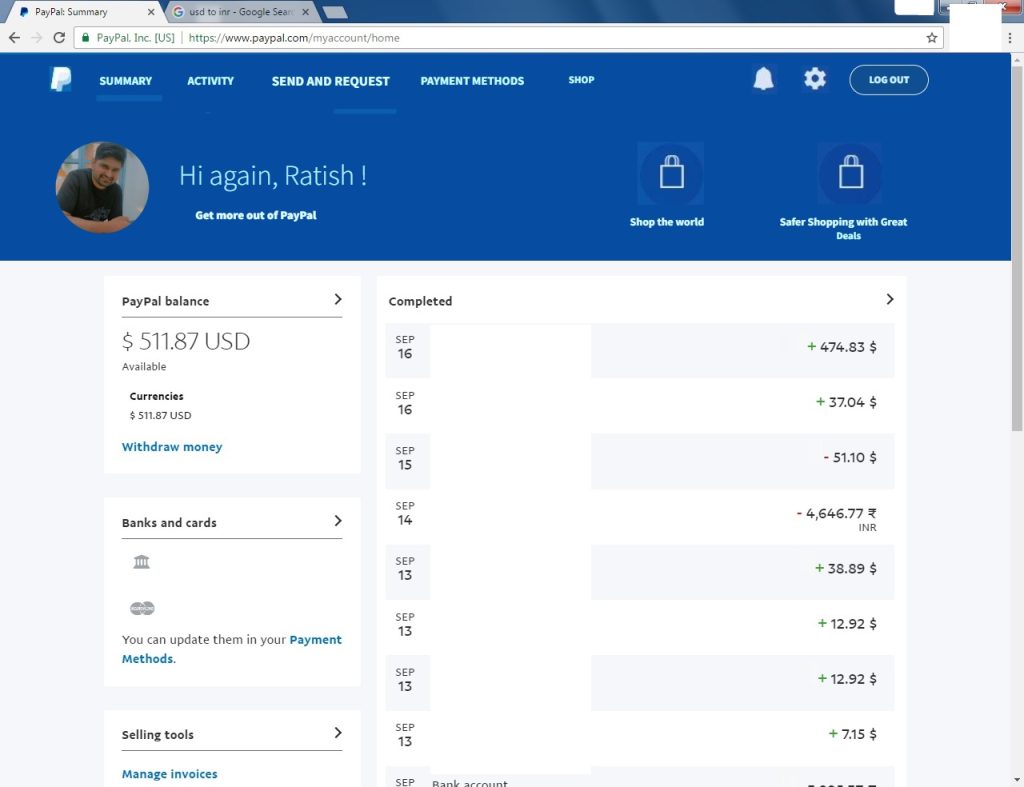Open the Sep 16 transaction of + 37.04 $

click(x=639, y=405)
